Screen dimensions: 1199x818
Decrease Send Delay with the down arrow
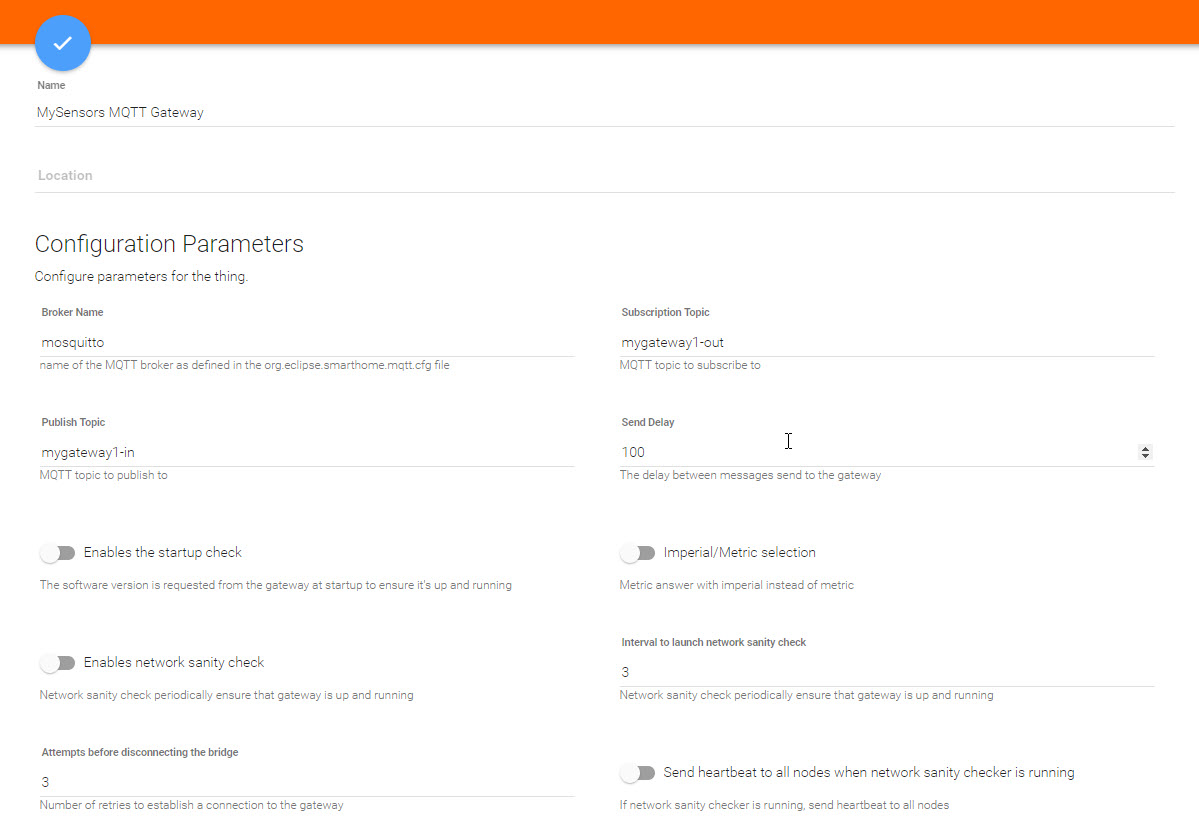(x=1145, y=456)
